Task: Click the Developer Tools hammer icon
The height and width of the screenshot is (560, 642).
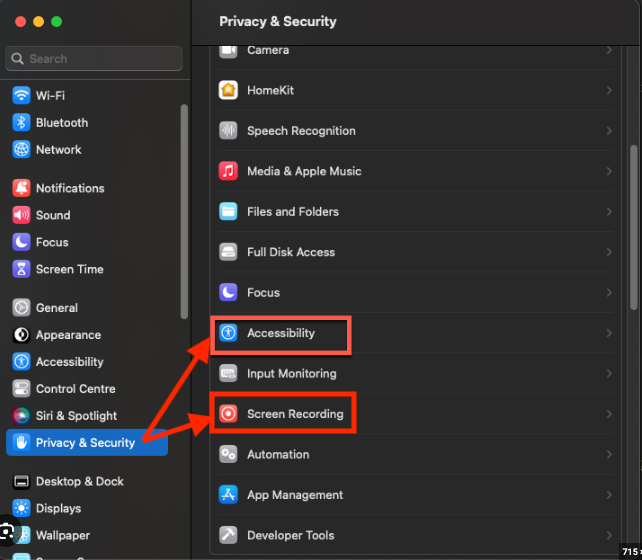Action: point(228,535)
